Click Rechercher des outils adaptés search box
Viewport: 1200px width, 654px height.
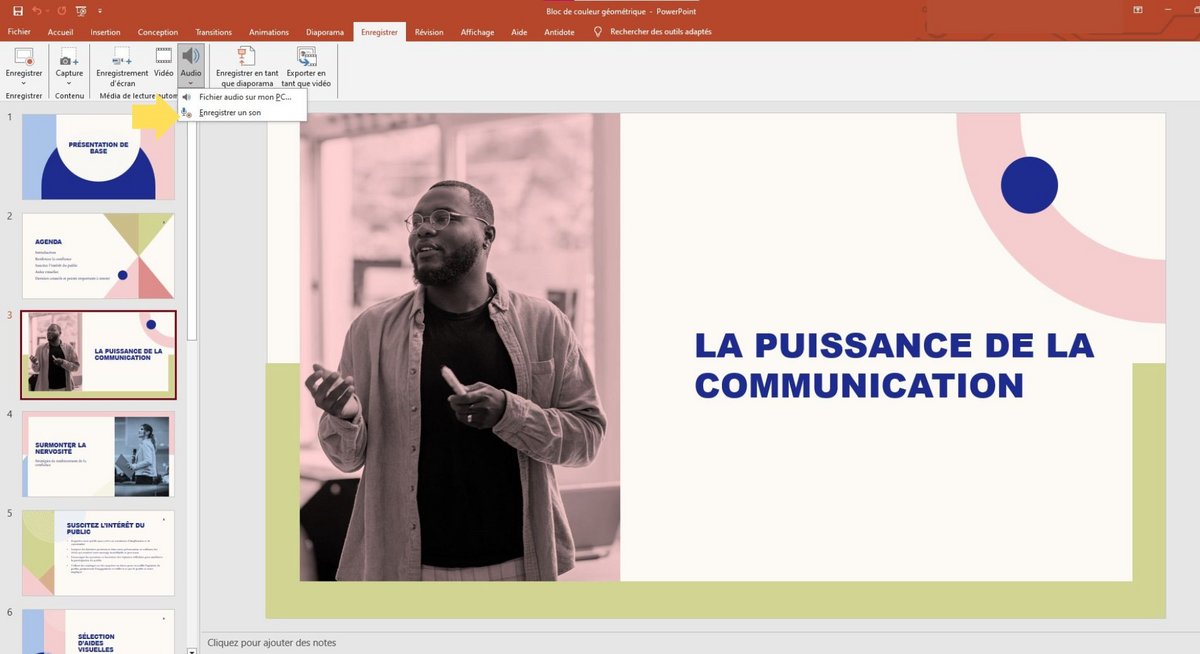[660, 32]
